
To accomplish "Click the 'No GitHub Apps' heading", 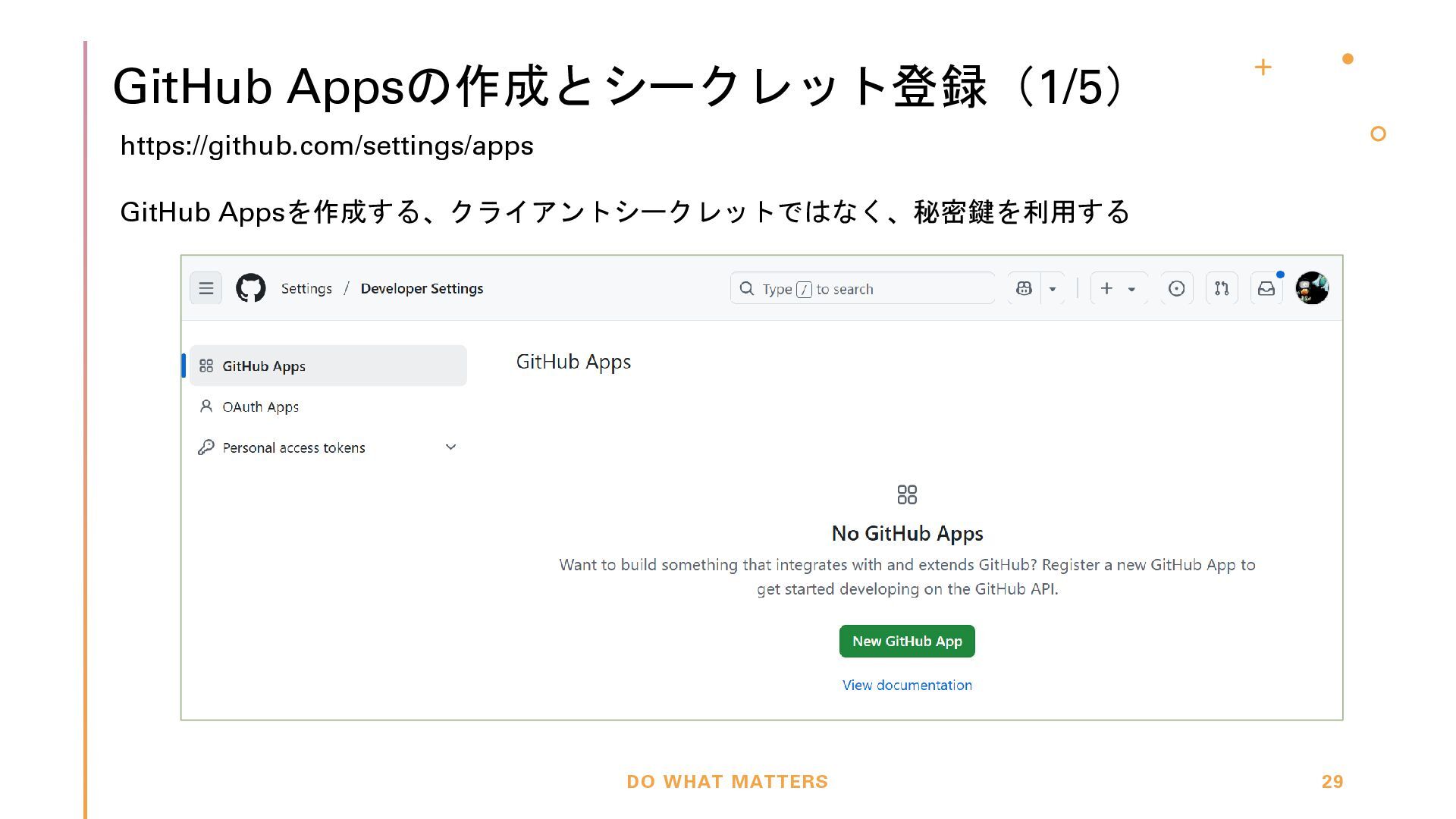I will pos(907,534).
